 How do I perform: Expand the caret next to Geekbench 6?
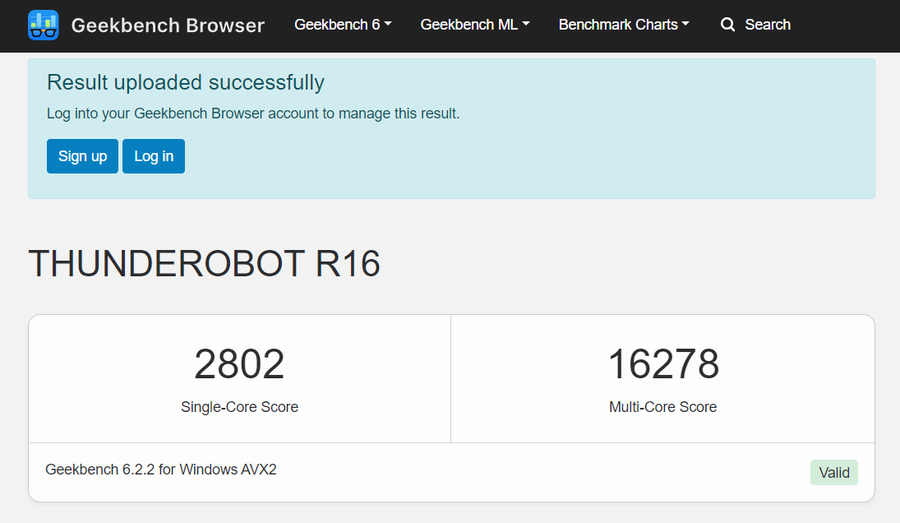coord(388,25)
